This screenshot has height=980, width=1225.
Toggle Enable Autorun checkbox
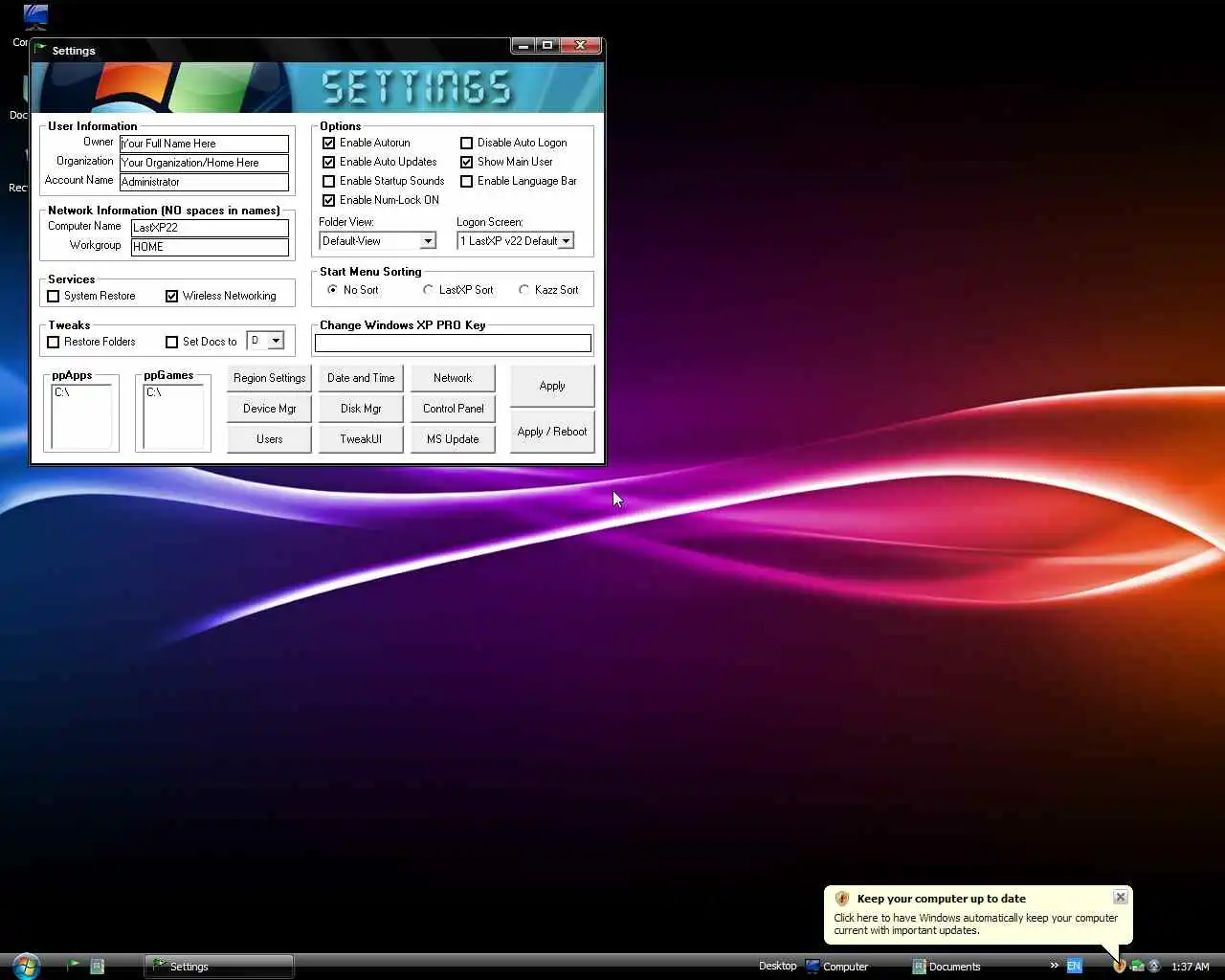click(x=328, y=143)
